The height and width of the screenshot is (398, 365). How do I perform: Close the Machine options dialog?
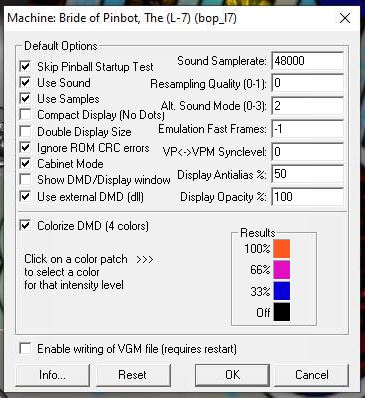tap(345, 18)
